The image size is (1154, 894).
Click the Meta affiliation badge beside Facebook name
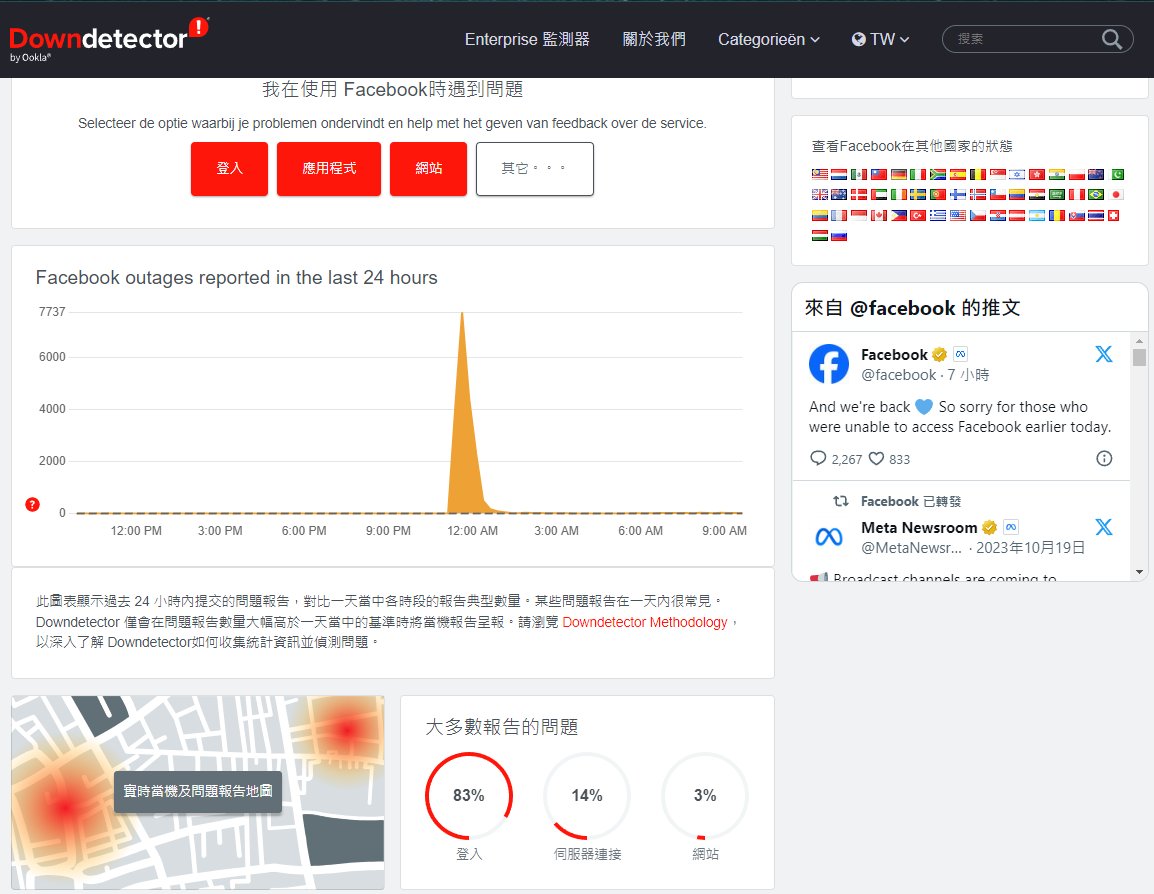[960, 354]
